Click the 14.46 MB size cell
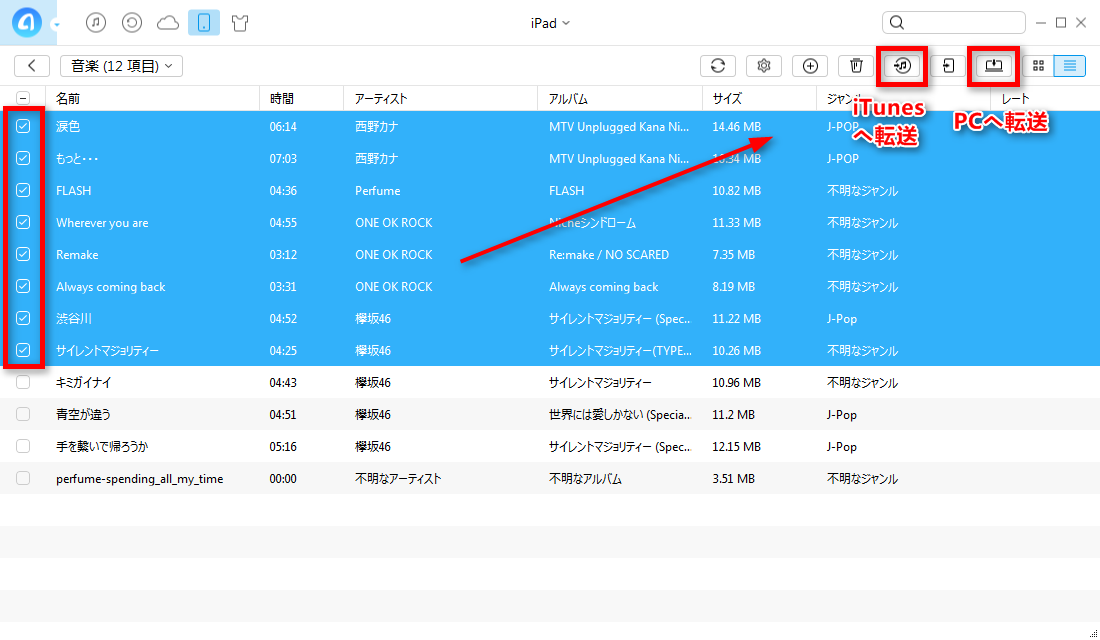1100x640 pixels. coord(737,127)
